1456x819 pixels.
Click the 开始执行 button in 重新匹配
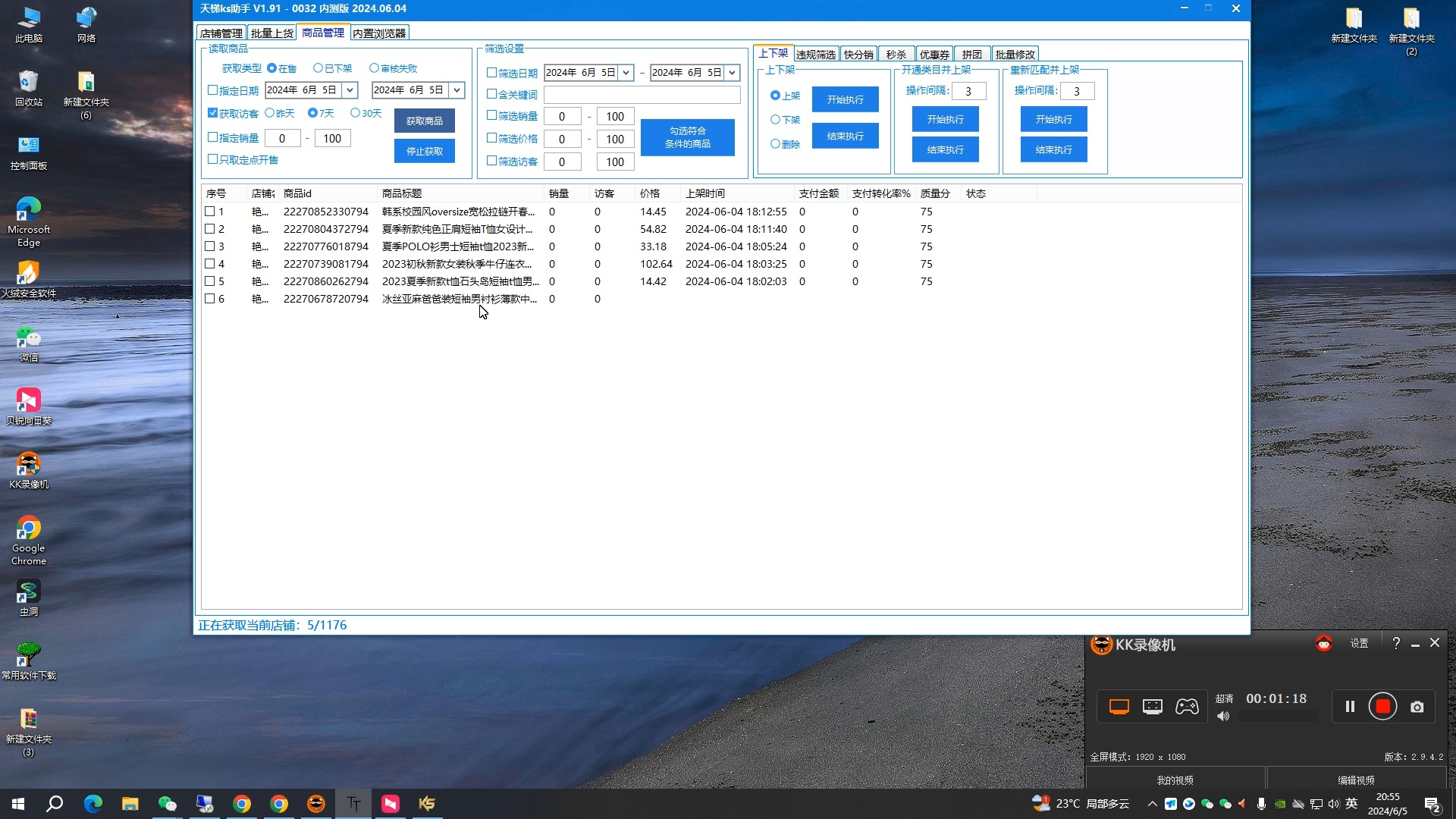pyautogui.click(x=1053, y=119)
